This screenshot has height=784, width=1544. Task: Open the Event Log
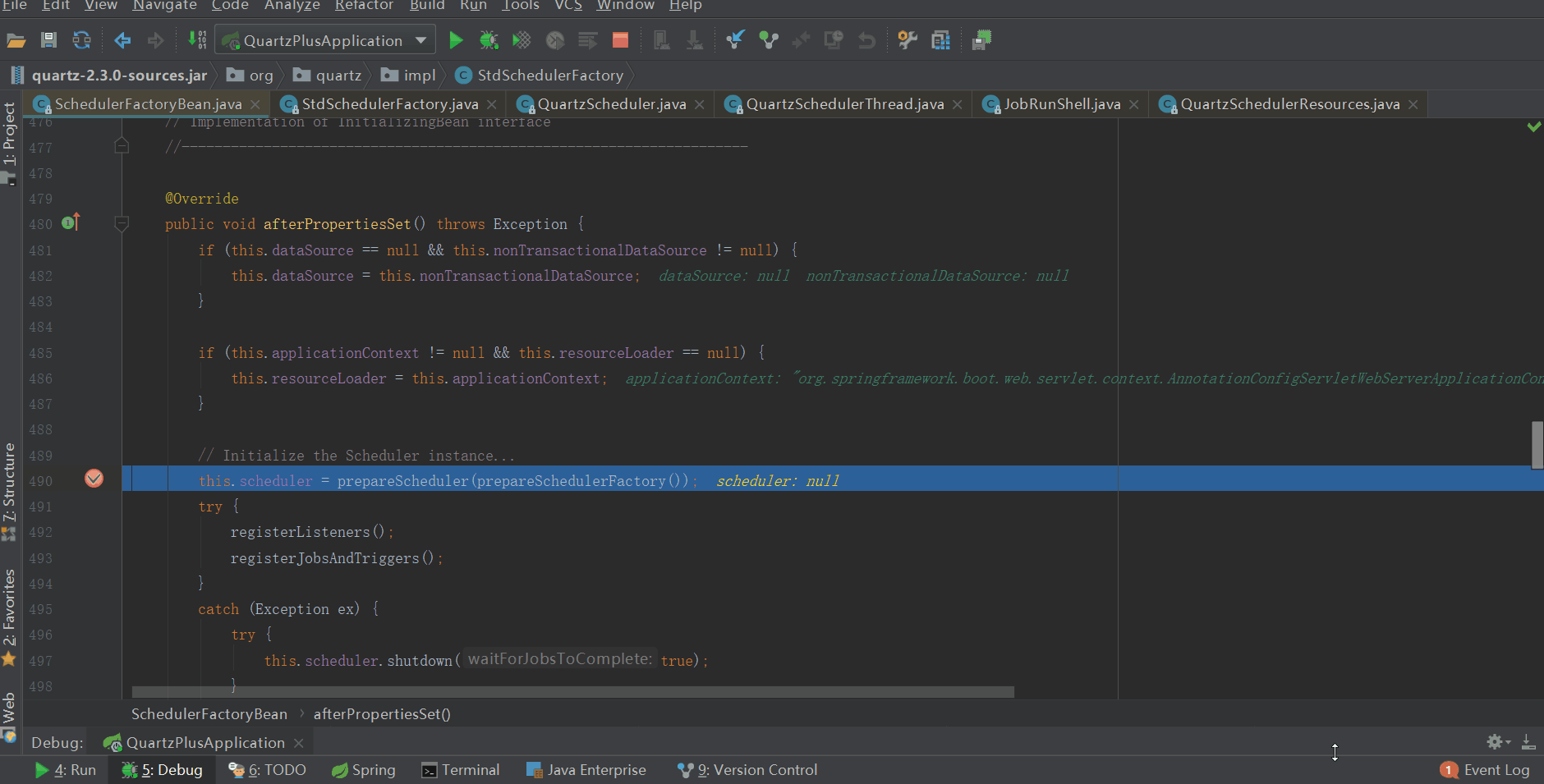[1486, 770]
